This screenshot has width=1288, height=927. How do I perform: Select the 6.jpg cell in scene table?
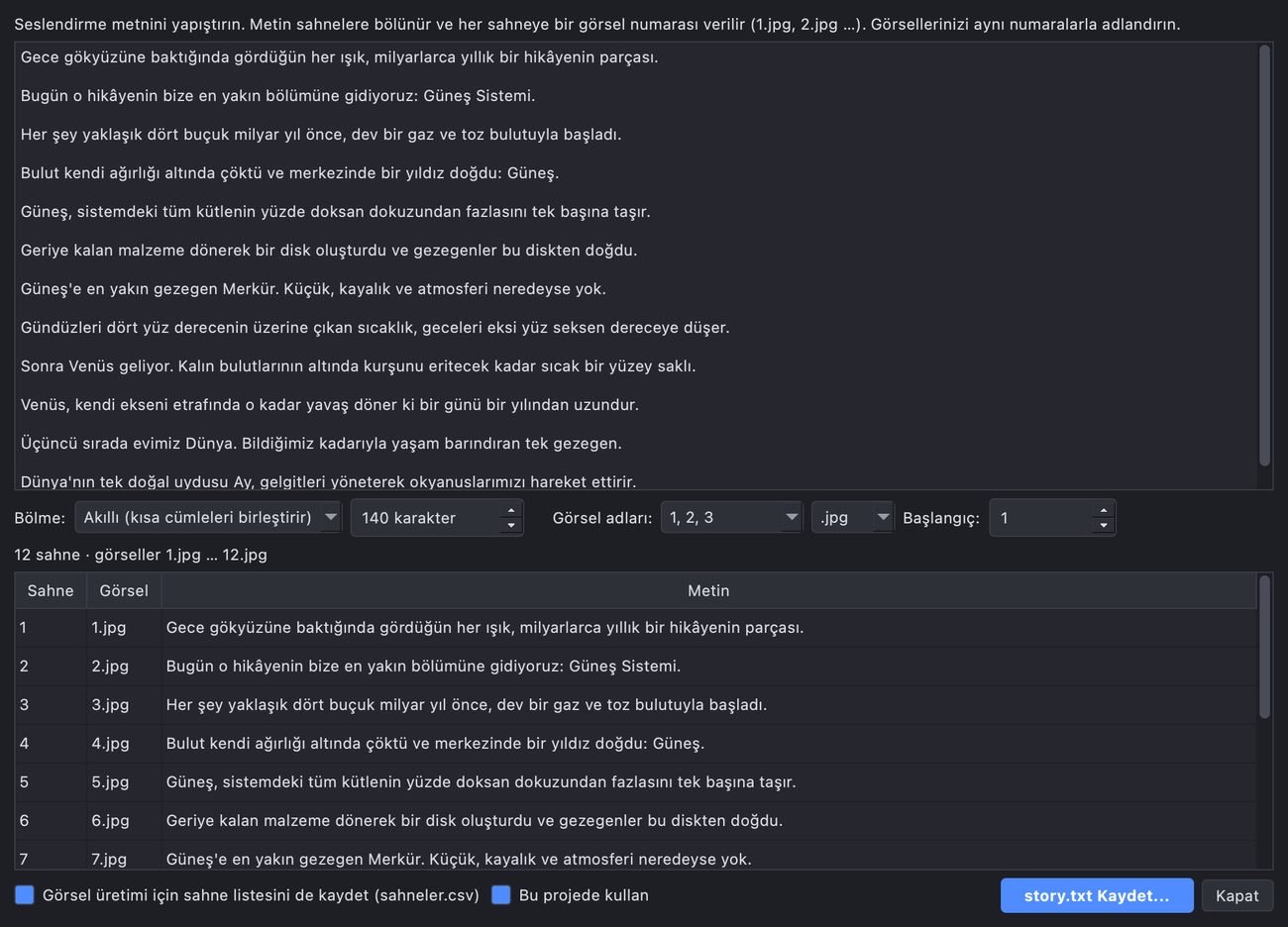click(124, 821)
